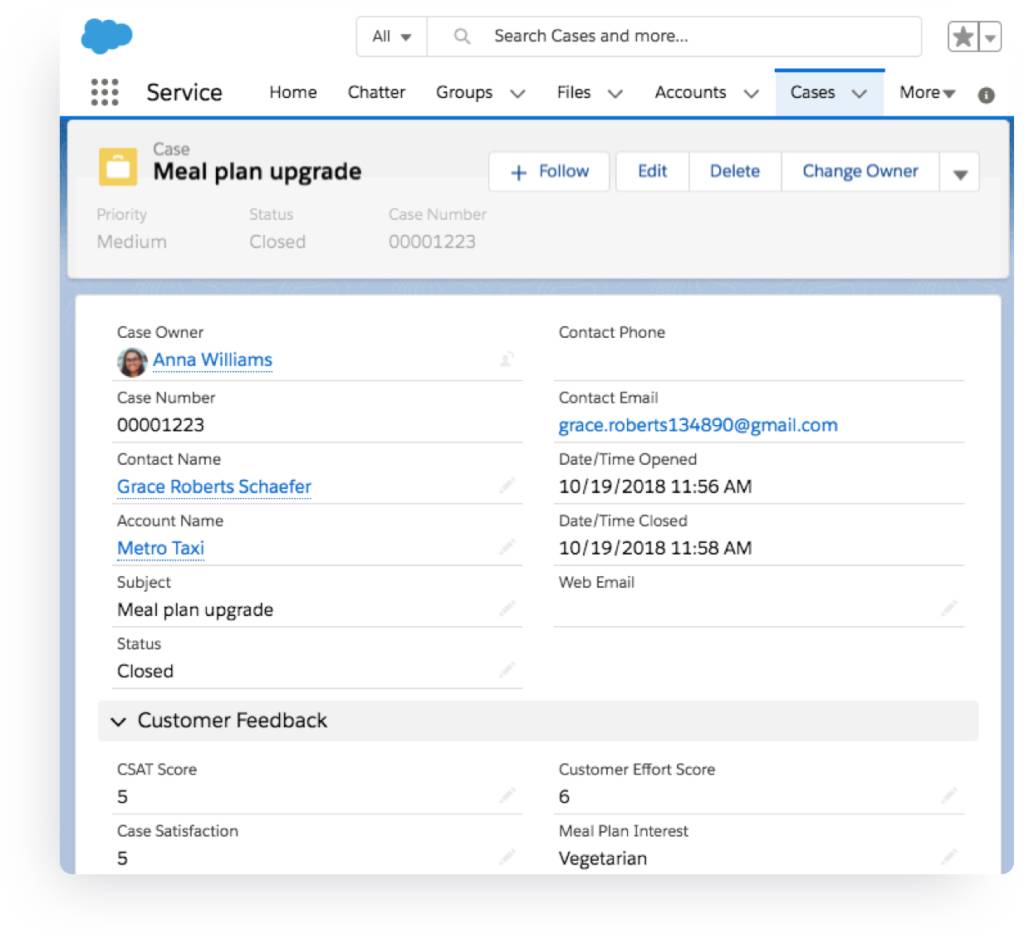1024x939 pixels.
Task: Open the Chatter tab
Action: (376, 92)
